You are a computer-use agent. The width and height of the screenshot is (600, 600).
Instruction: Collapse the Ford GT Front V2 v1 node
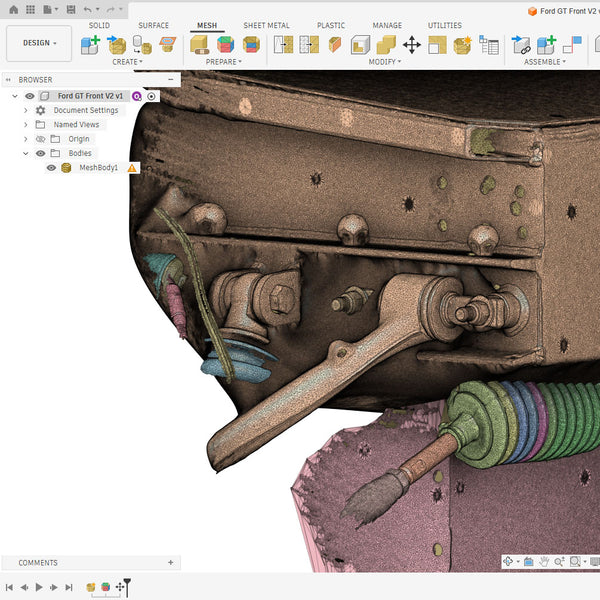coord(15,96)
